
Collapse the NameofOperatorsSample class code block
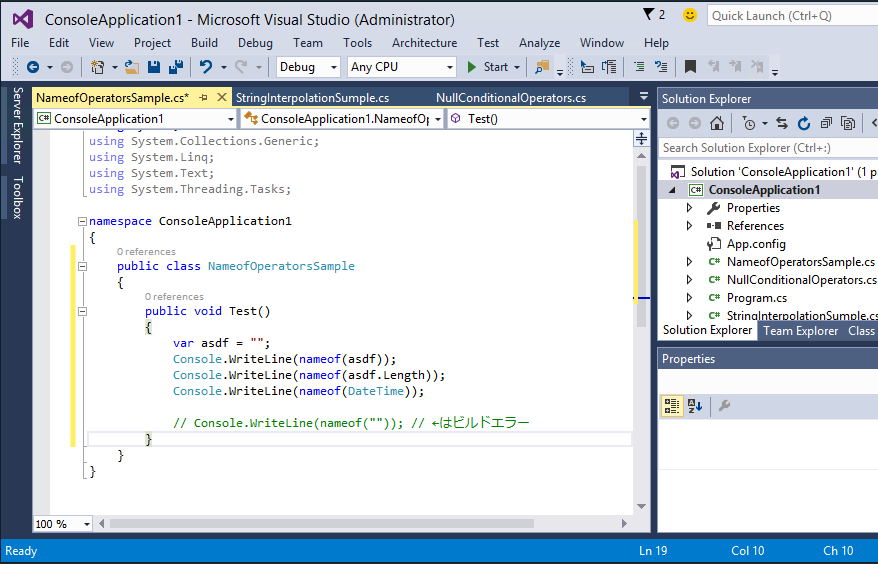pyautogui.click(x=82, y=267)
